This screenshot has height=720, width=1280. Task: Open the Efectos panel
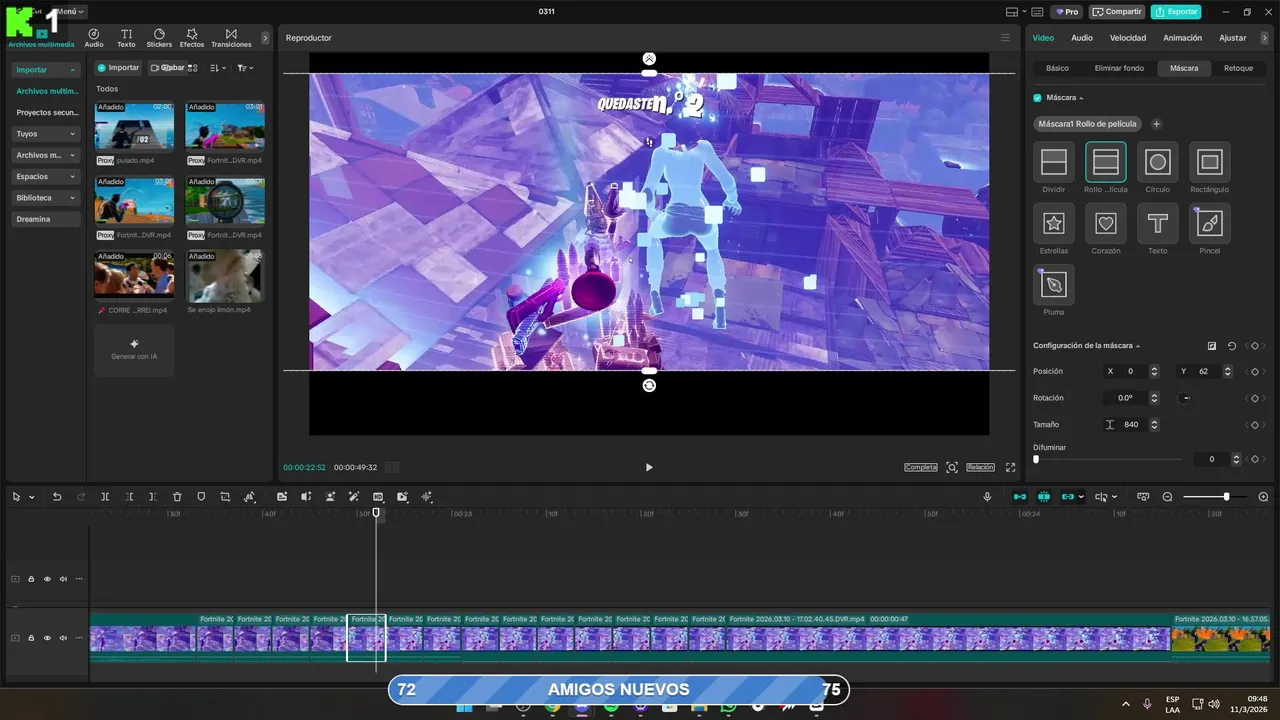pos(192,38)
